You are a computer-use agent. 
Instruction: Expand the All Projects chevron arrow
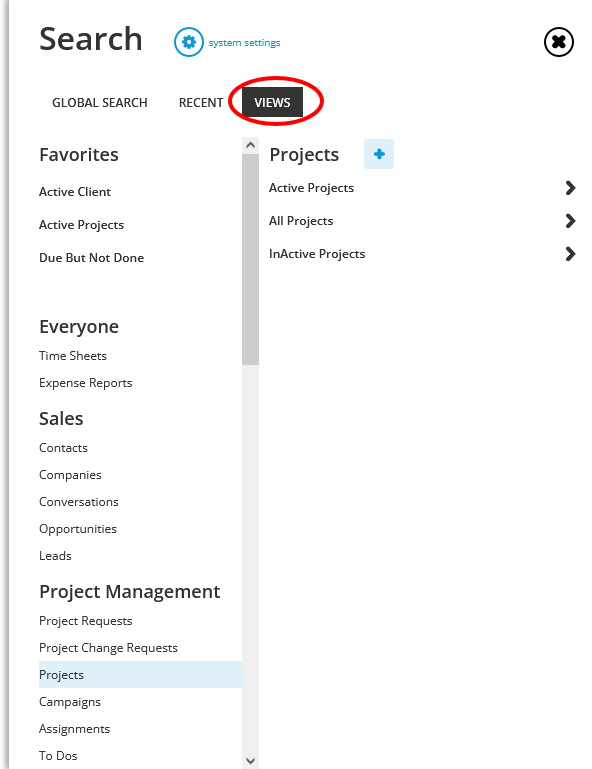coord(570,221)
